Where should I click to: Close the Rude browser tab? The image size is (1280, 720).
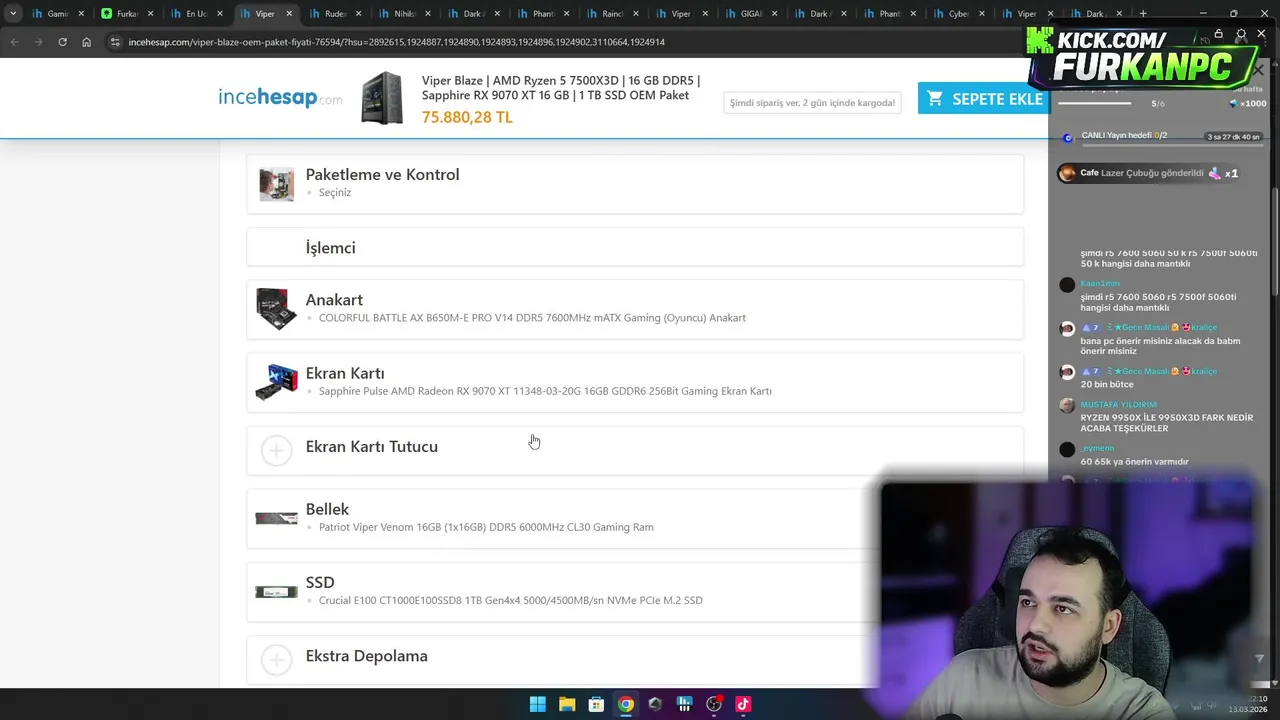tap(358, 14)
